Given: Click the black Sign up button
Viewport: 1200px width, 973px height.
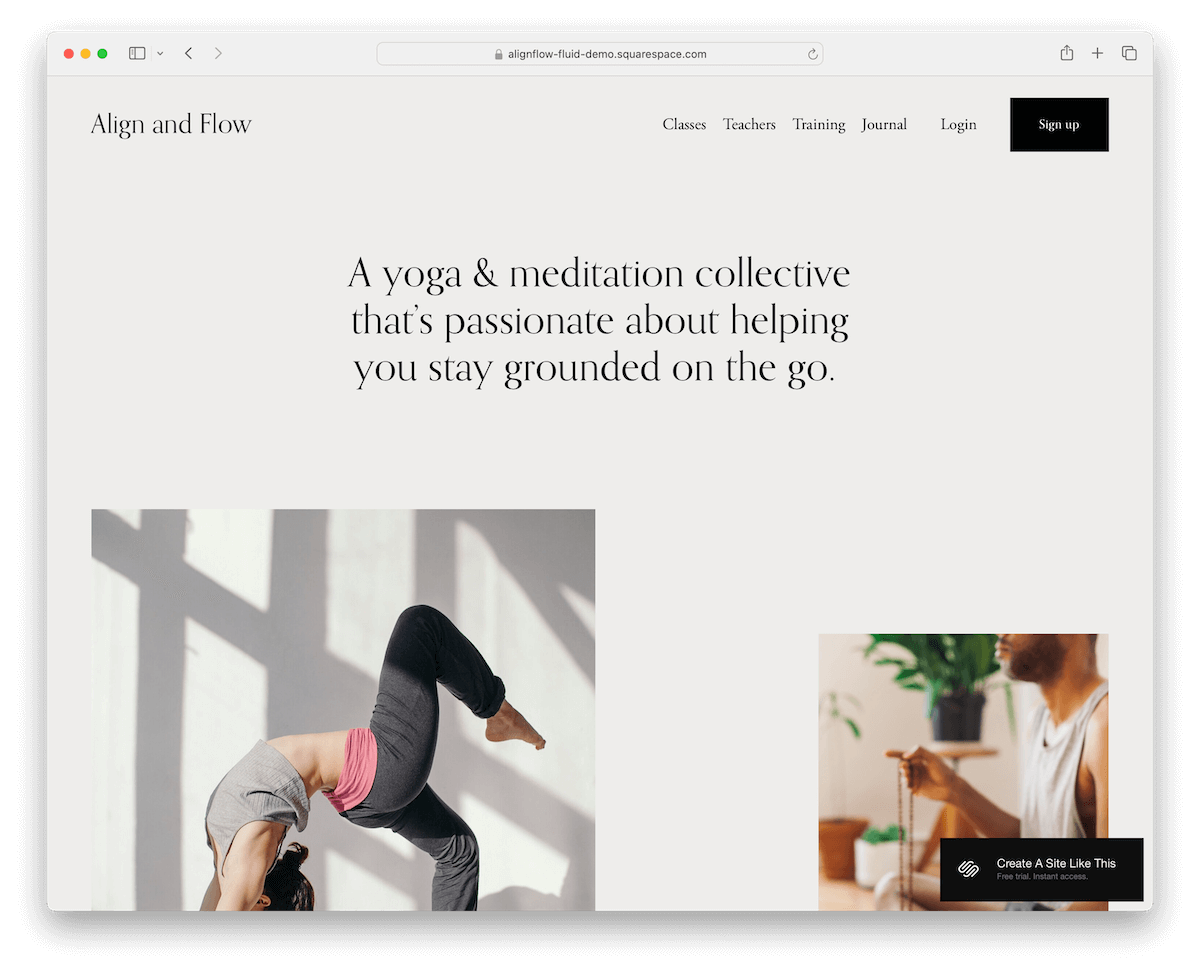Looking at the screenshot, I should point(1059,125).
